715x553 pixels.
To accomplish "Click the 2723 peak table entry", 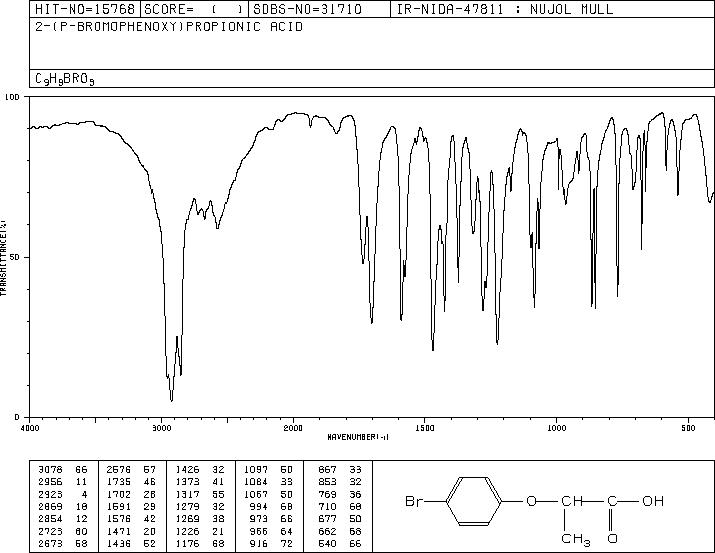I will [51, 532].
